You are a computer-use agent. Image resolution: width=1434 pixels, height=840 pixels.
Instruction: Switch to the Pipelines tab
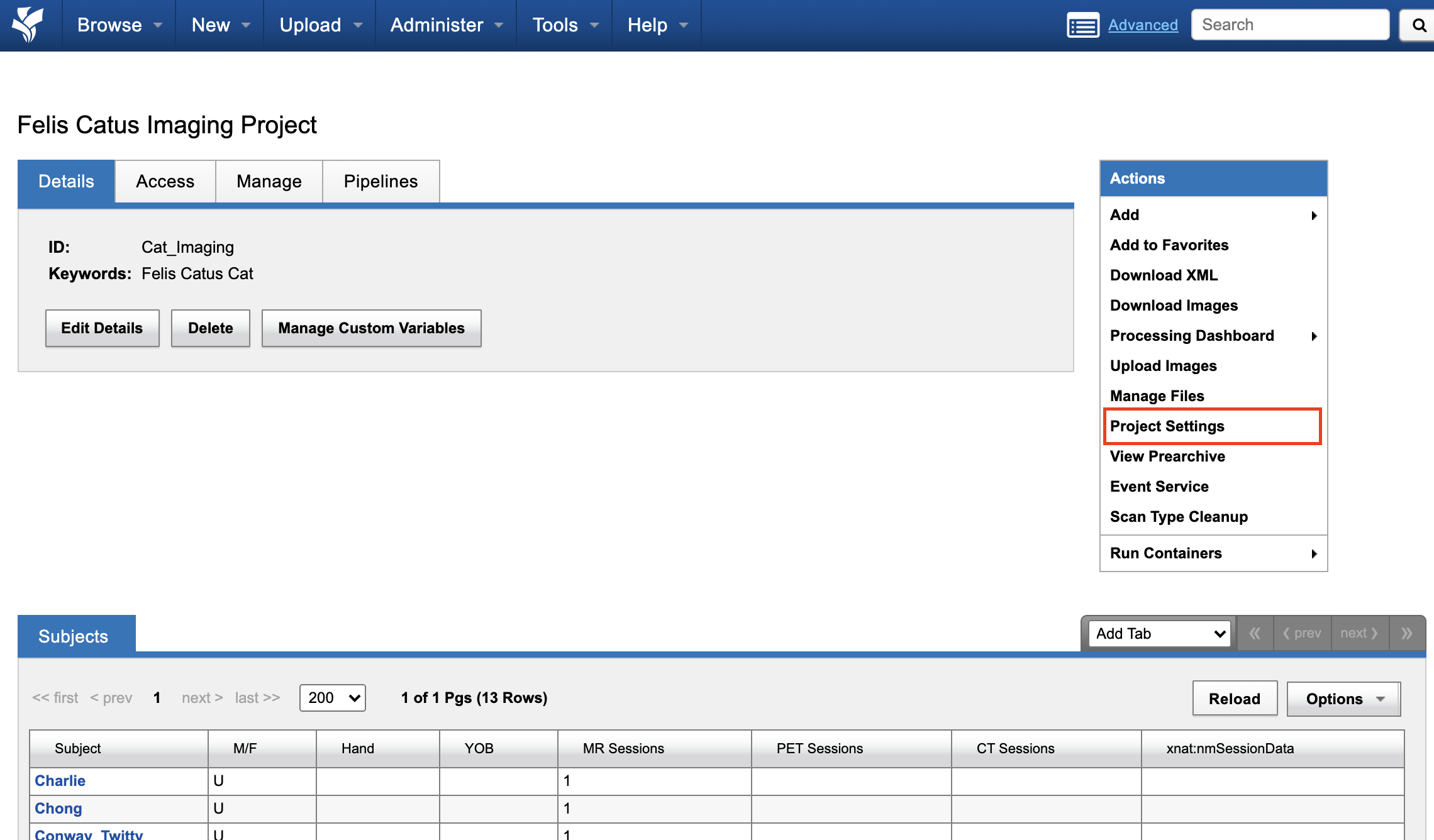[381, 182]
